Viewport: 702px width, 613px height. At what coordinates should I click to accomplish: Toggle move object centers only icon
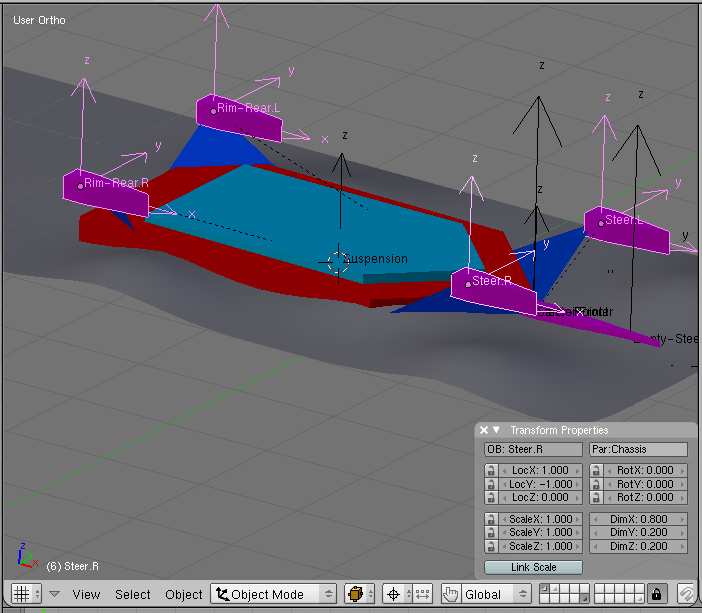click(422, 594)
